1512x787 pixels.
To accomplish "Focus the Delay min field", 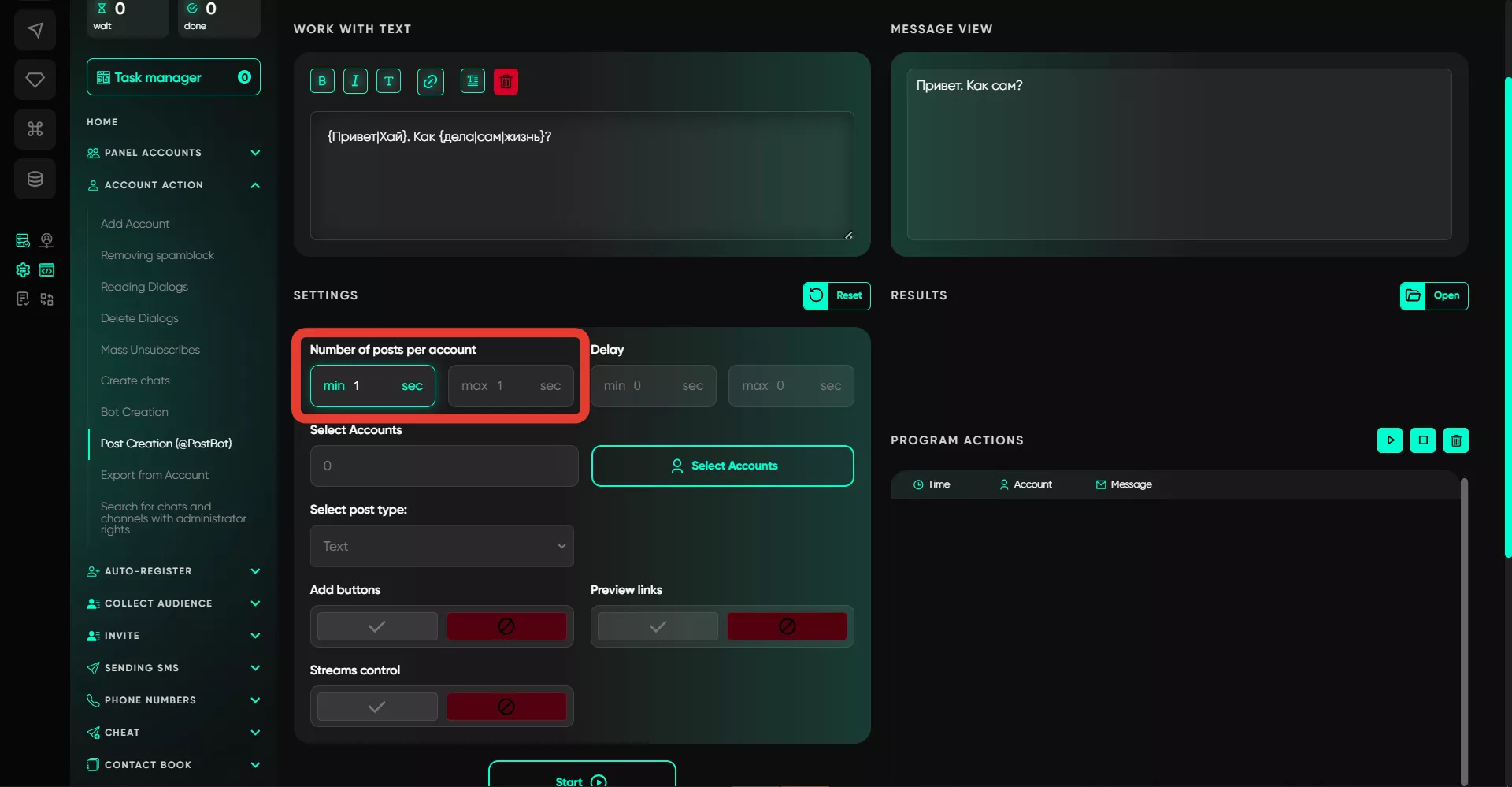I will tap(654, 386).
